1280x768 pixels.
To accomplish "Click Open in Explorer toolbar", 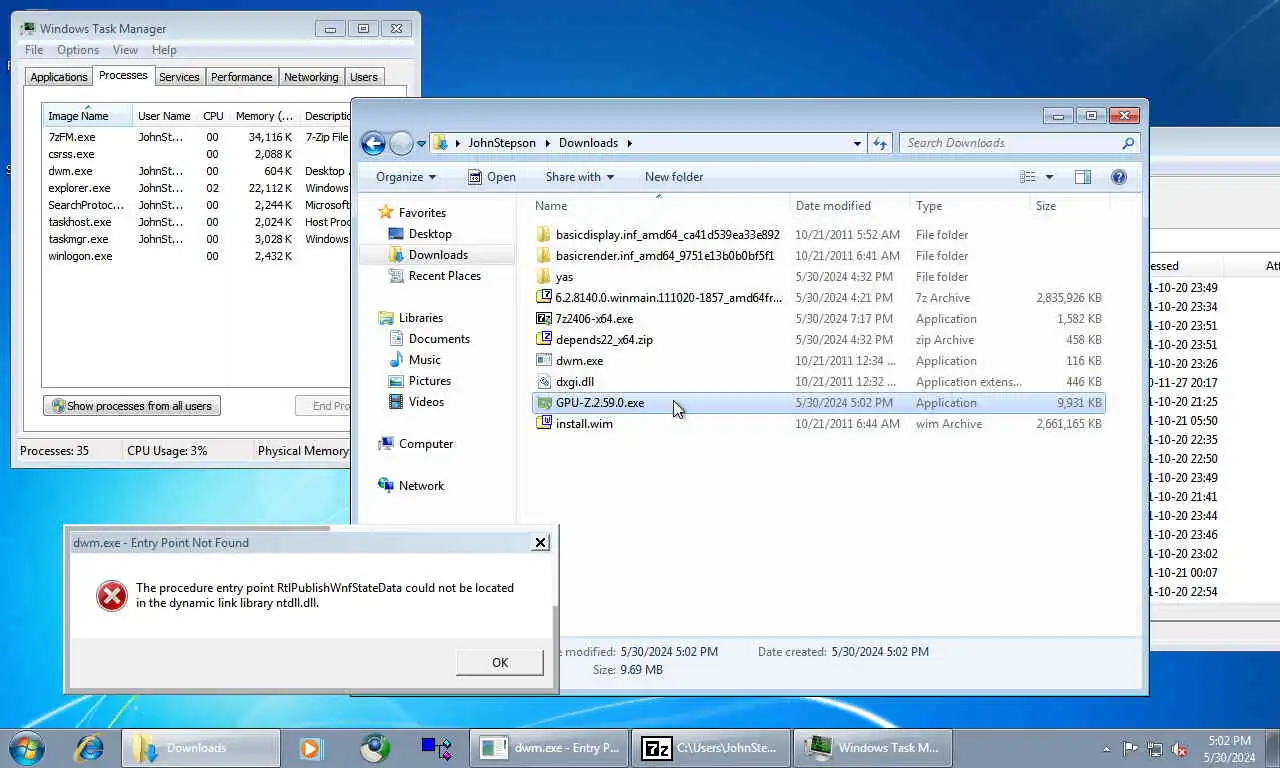I will click(492, 177).
